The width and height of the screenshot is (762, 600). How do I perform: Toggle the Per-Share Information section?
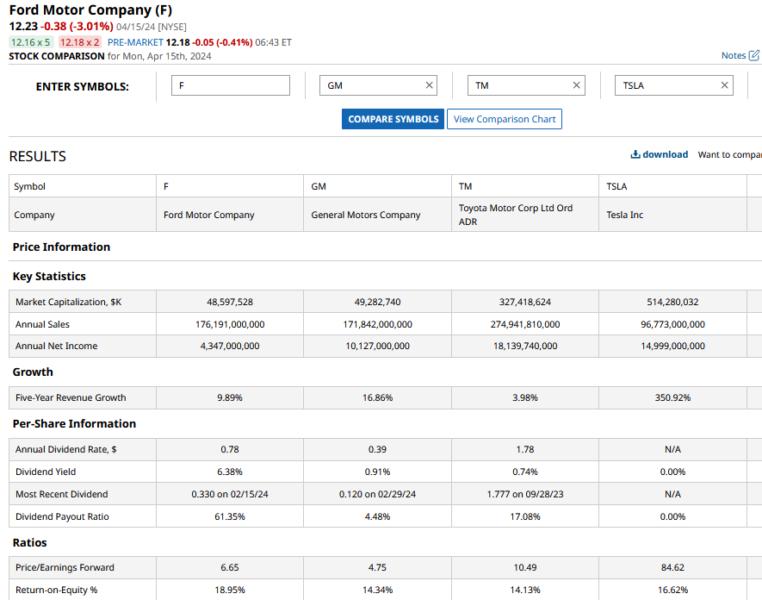[x=74, y=423]
